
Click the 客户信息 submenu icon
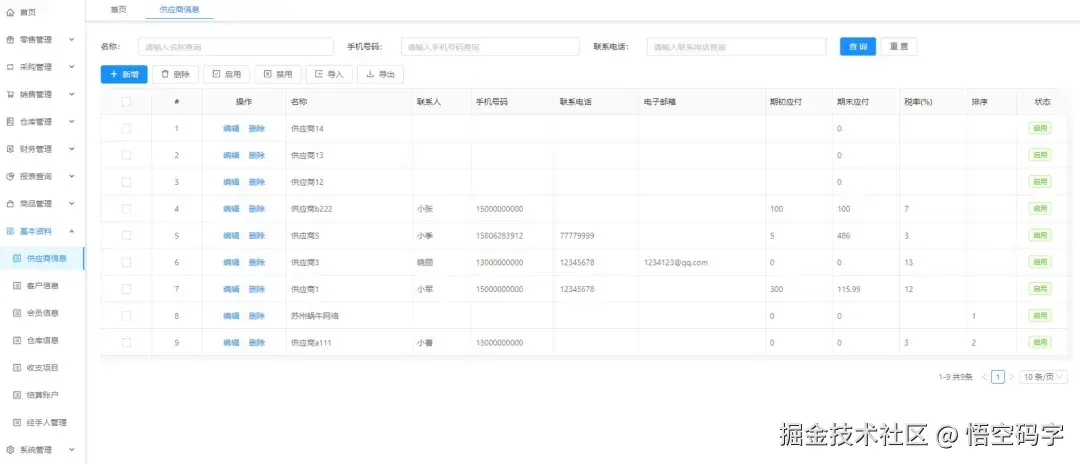17,286
